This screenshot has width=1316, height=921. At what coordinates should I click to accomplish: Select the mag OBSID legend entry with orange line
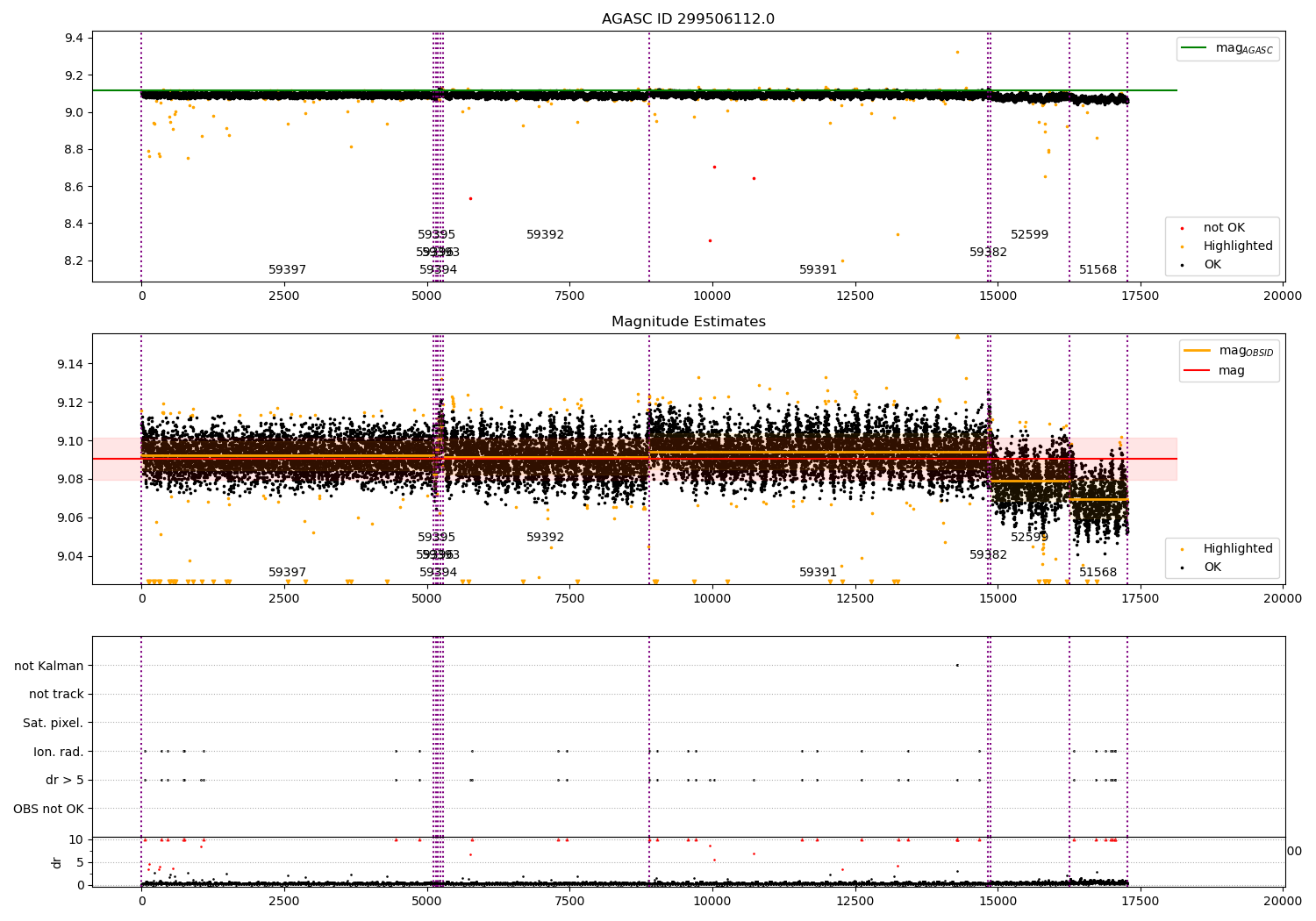[1228, 351]
